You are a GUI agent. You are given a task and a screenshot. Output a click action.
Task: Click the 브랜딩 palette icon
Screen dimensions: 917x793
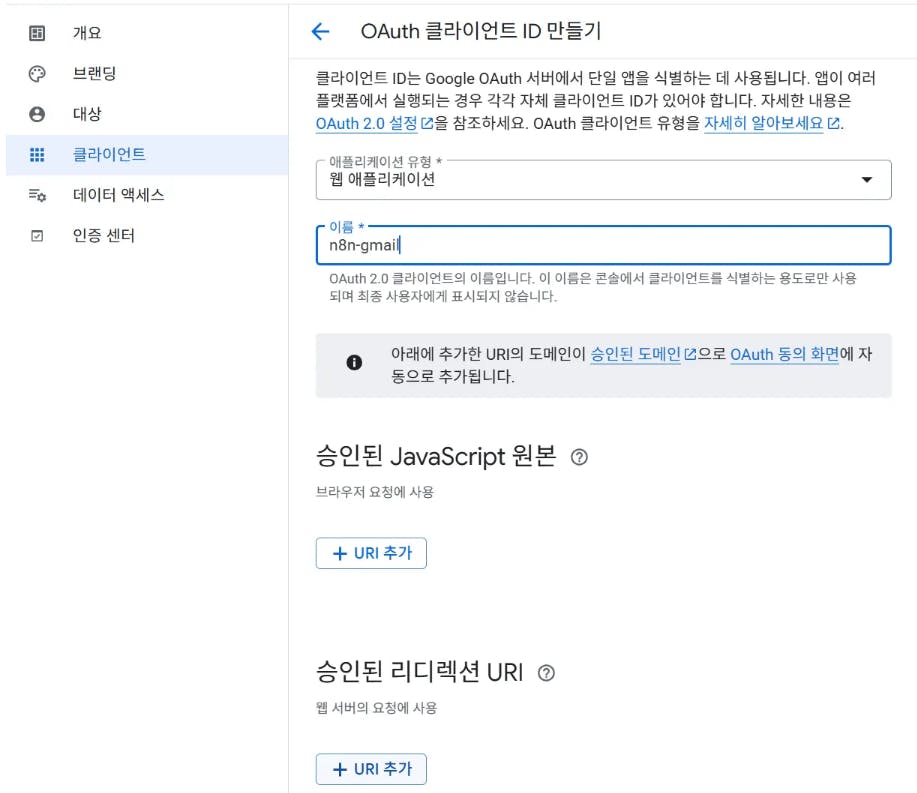(37, 74)
